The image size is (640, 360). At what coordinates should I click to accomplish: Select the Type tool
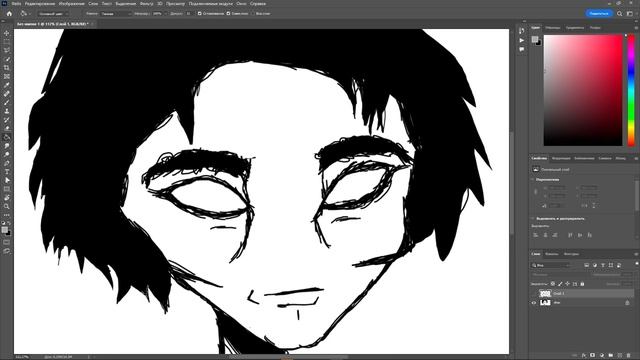7,172
